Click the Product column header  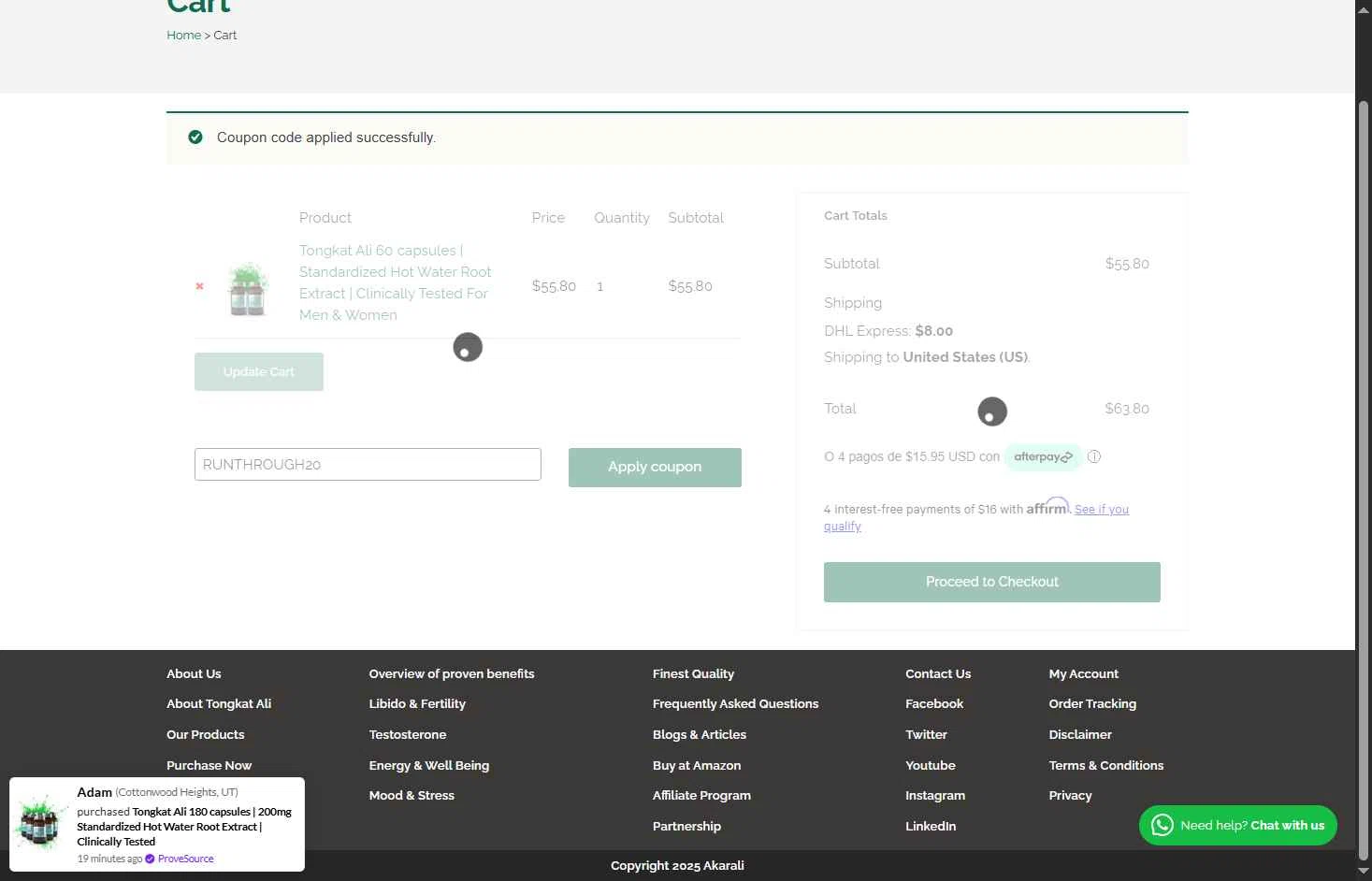pos(325,218)
